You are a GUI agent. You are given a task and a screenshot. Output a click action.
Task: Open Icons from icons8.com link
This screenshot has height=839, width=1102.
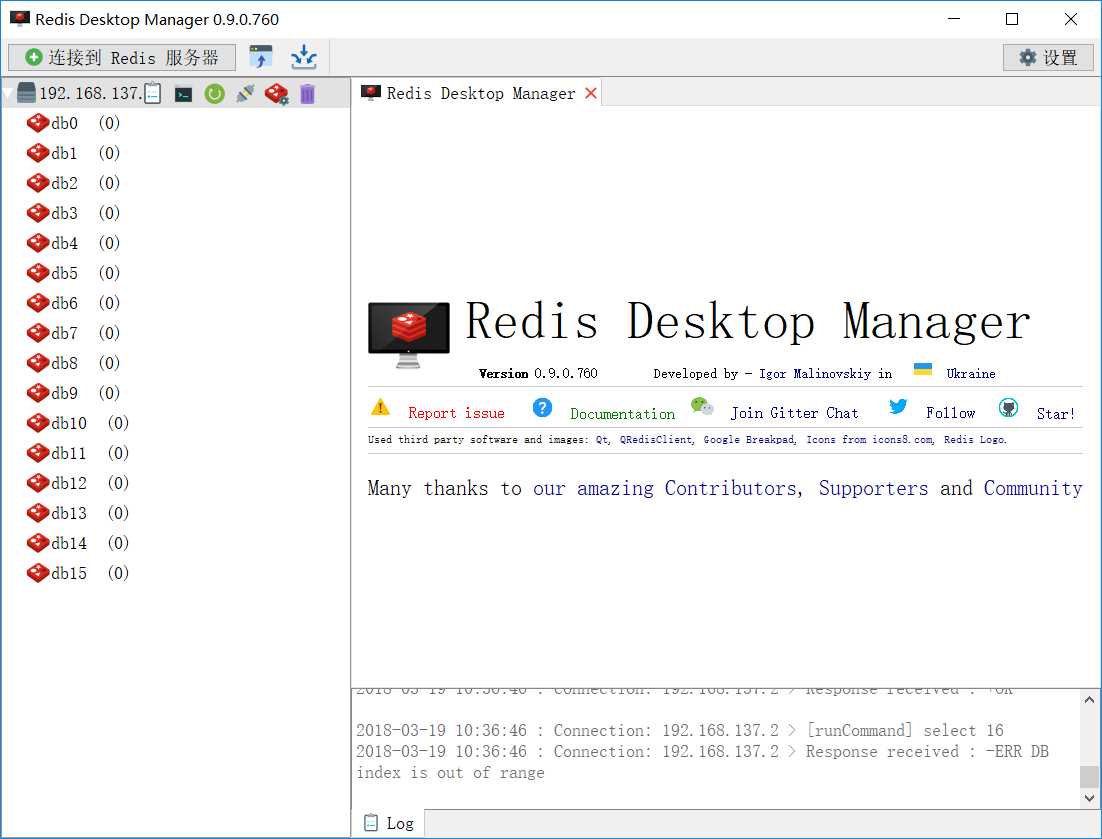[x=870, y=440]
